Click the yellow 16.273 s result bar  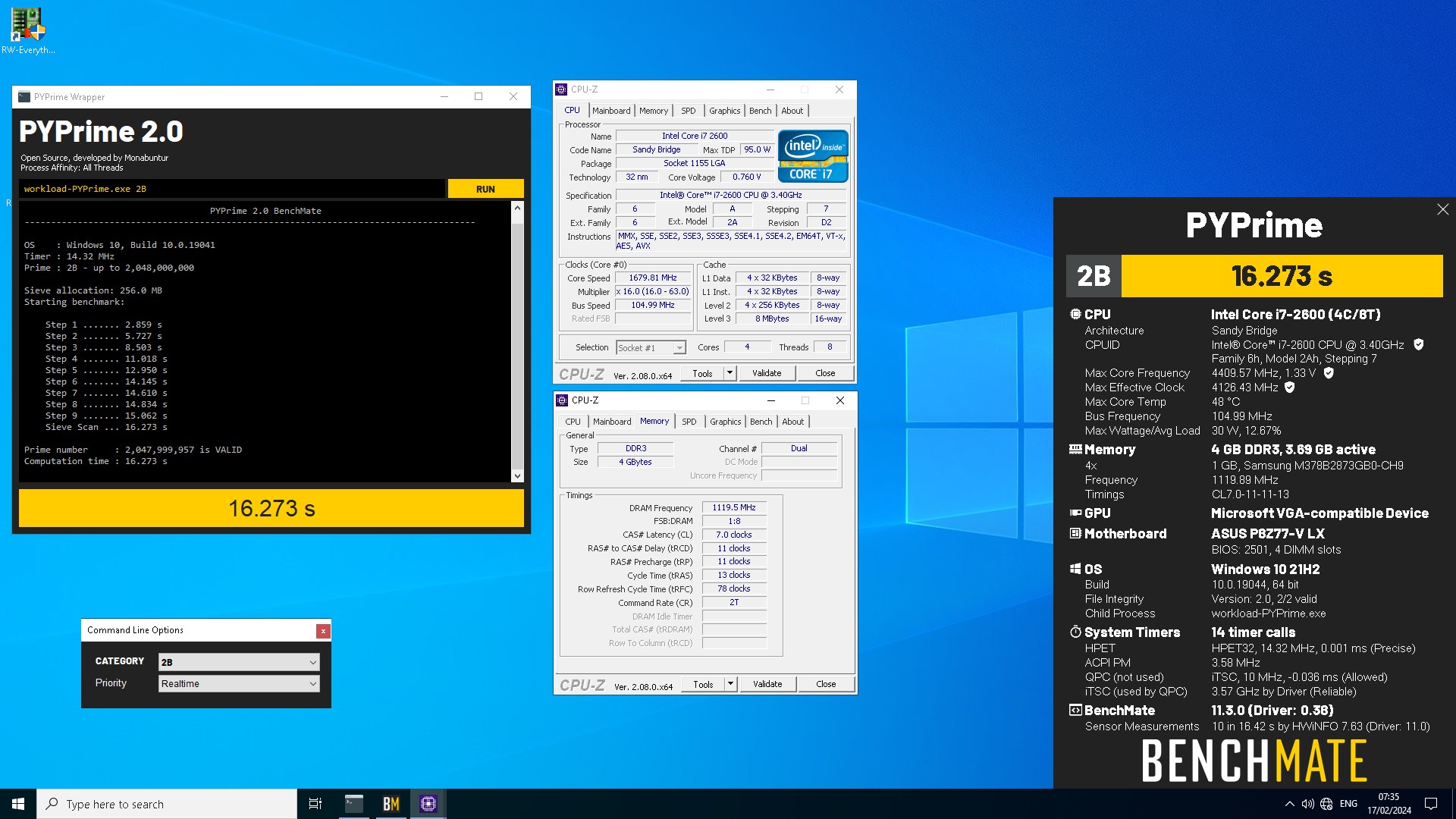click(271, 508)
